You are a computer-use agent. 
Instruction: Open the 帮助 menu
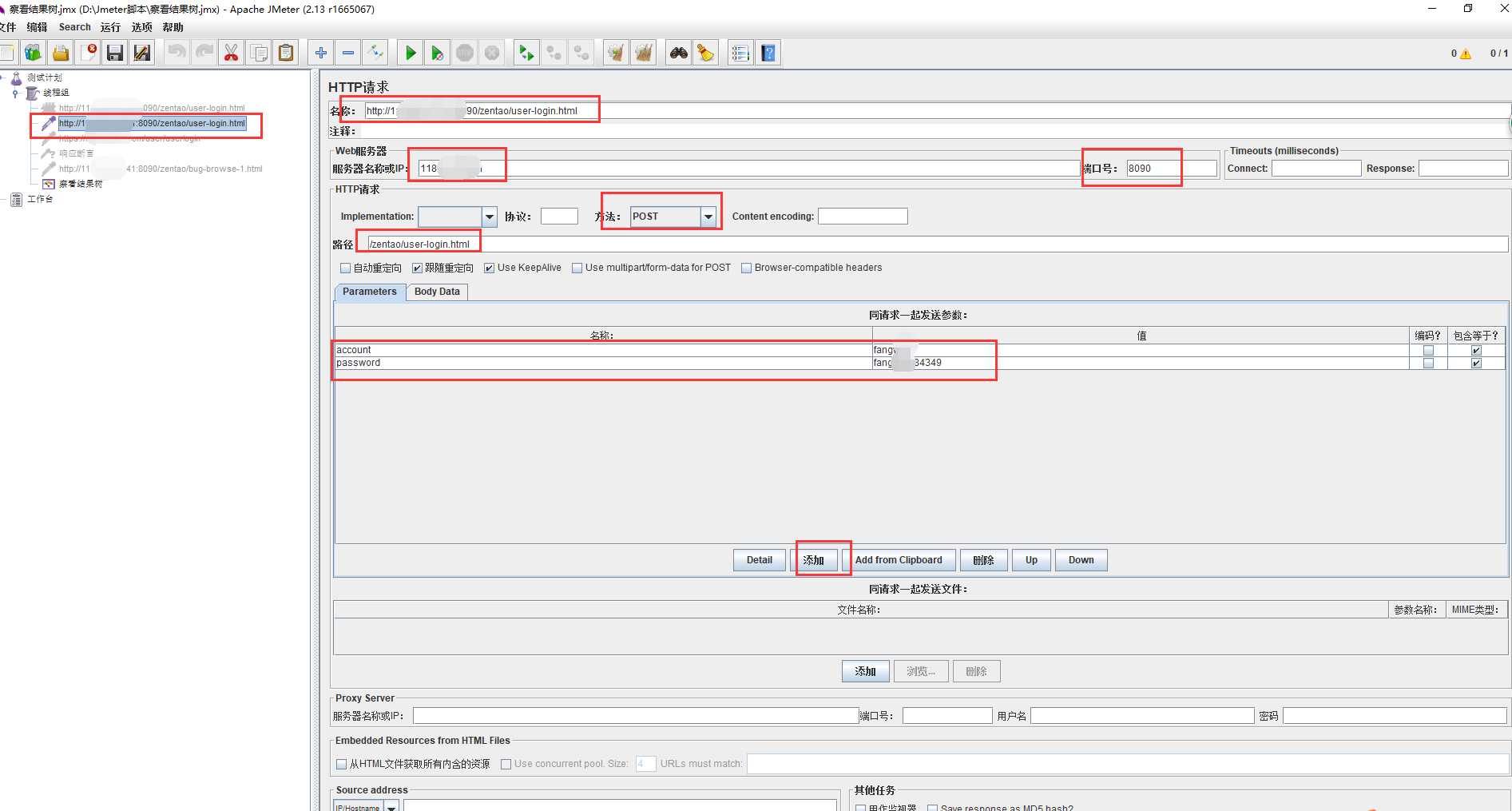(173, 27)
